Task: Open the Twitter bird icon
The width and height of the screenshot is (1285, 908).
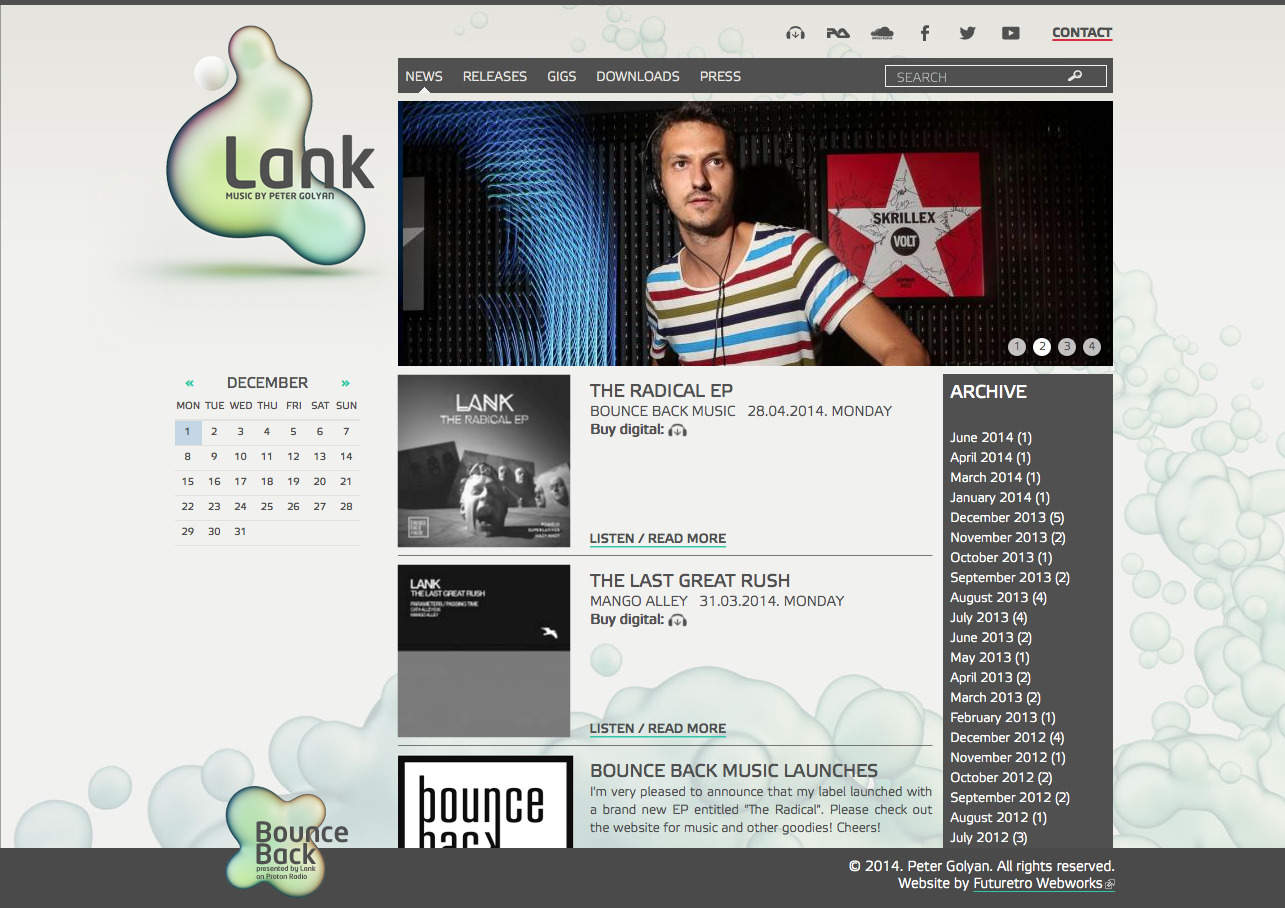Action: pos(967,33)
